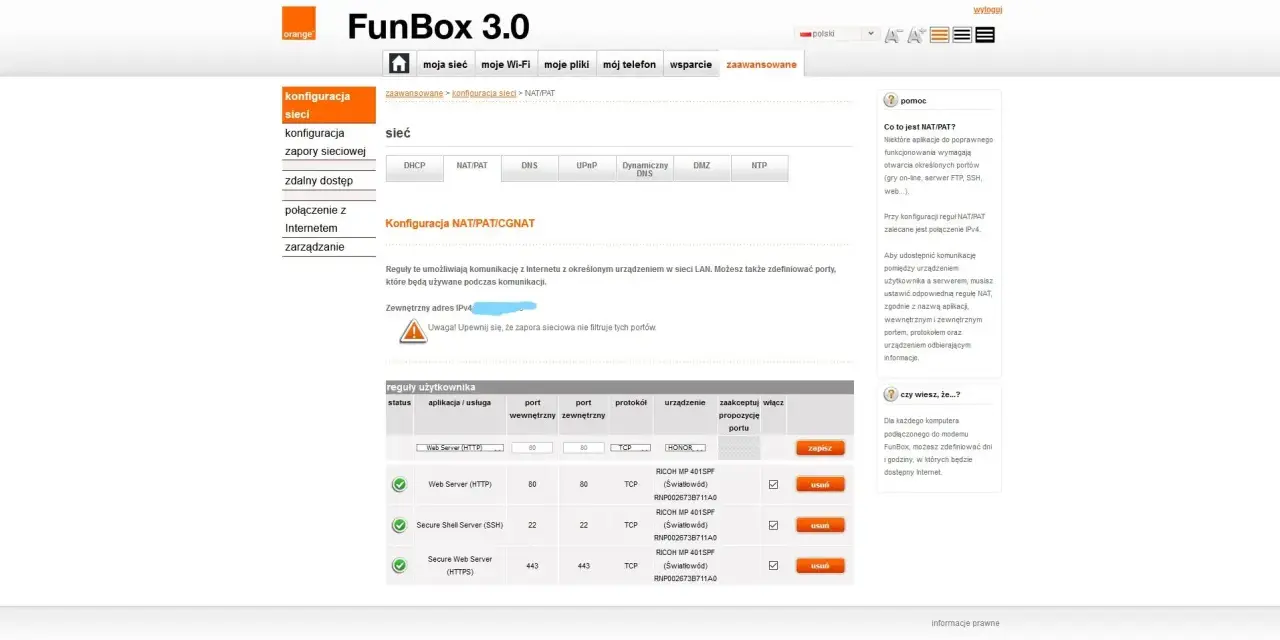Click 'Secure Shell Server (SSH)' service name
The width and height of the screenshot is (1280, 640).
point(460,524)
